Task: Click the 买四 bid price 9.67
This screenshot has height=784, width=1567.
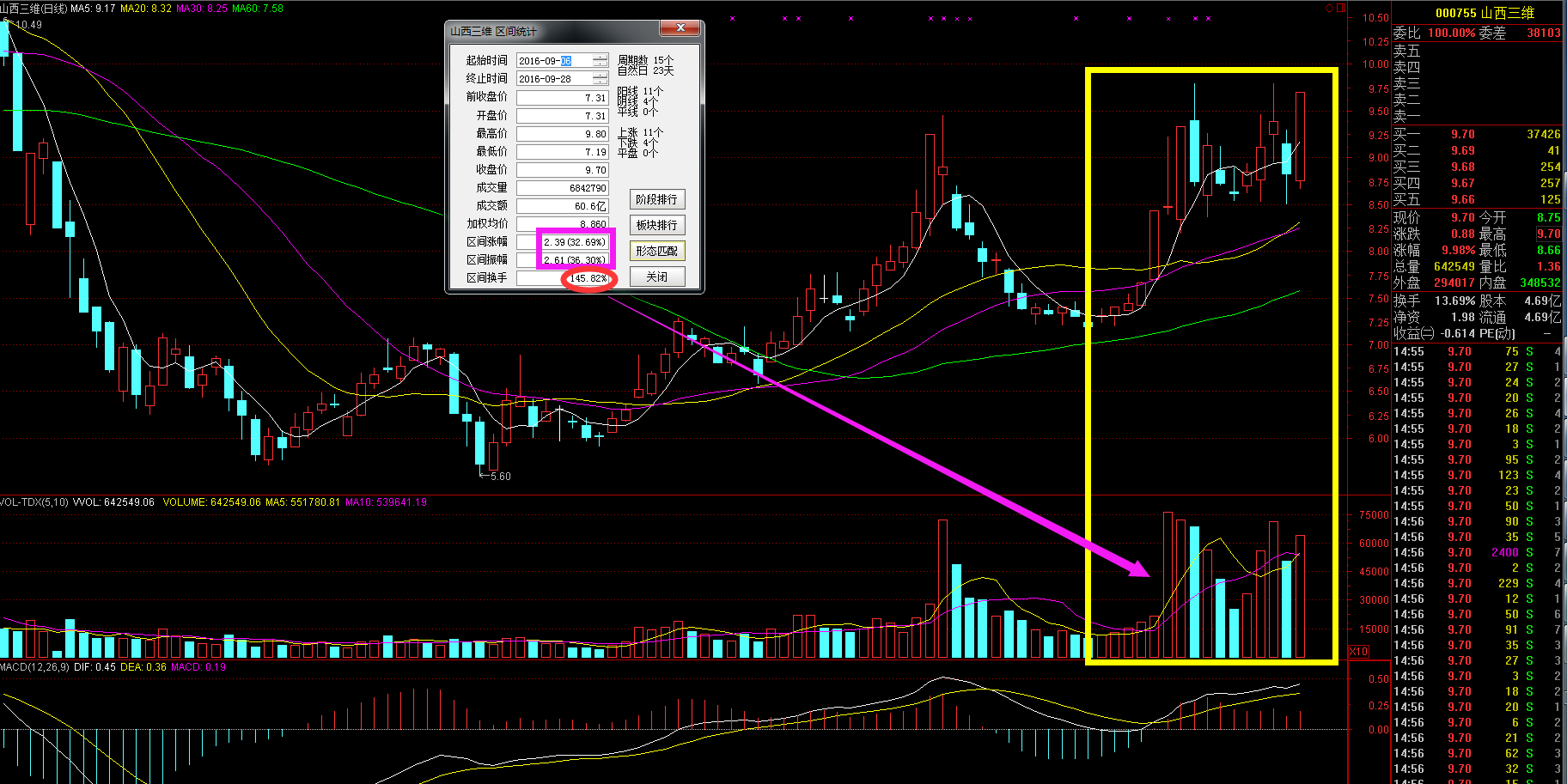Action: click(x=1463, y=184)
